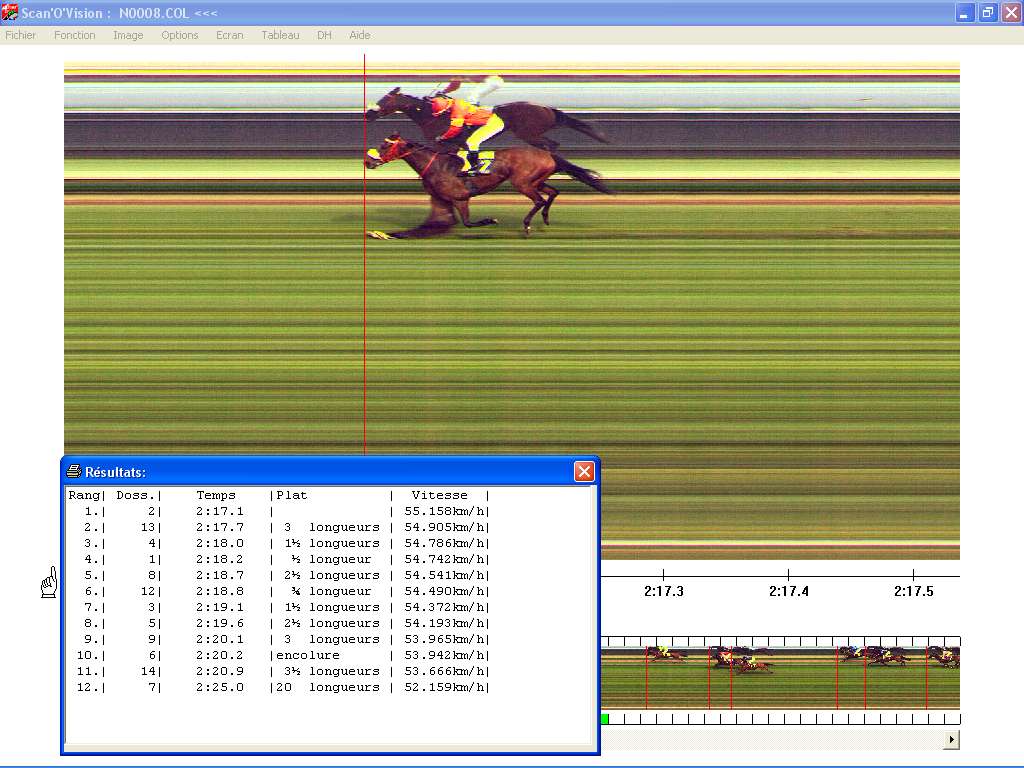Minimize the Scan'O'Vision window
The height and width of the screenshot is (768, 1024).
[963, 12]
